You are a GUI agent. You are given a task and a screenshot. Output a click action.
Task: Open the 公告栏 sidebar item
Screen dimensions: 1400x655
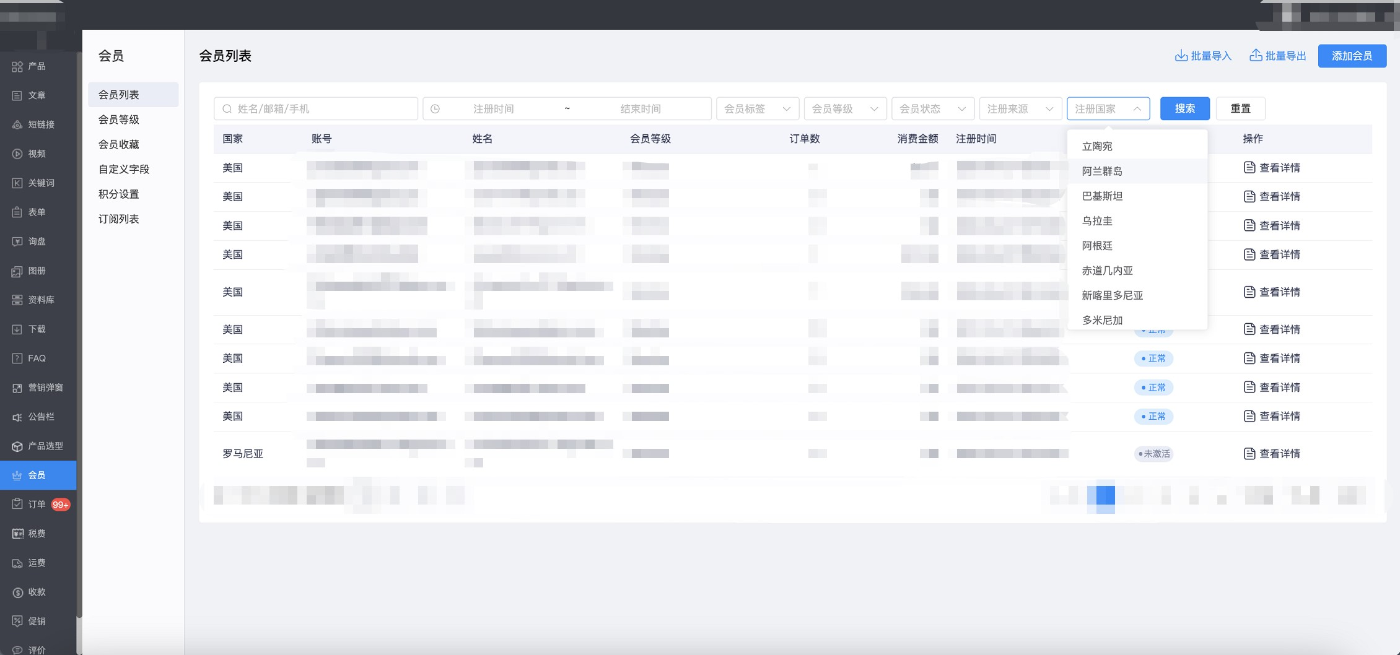tap(40, 417)
